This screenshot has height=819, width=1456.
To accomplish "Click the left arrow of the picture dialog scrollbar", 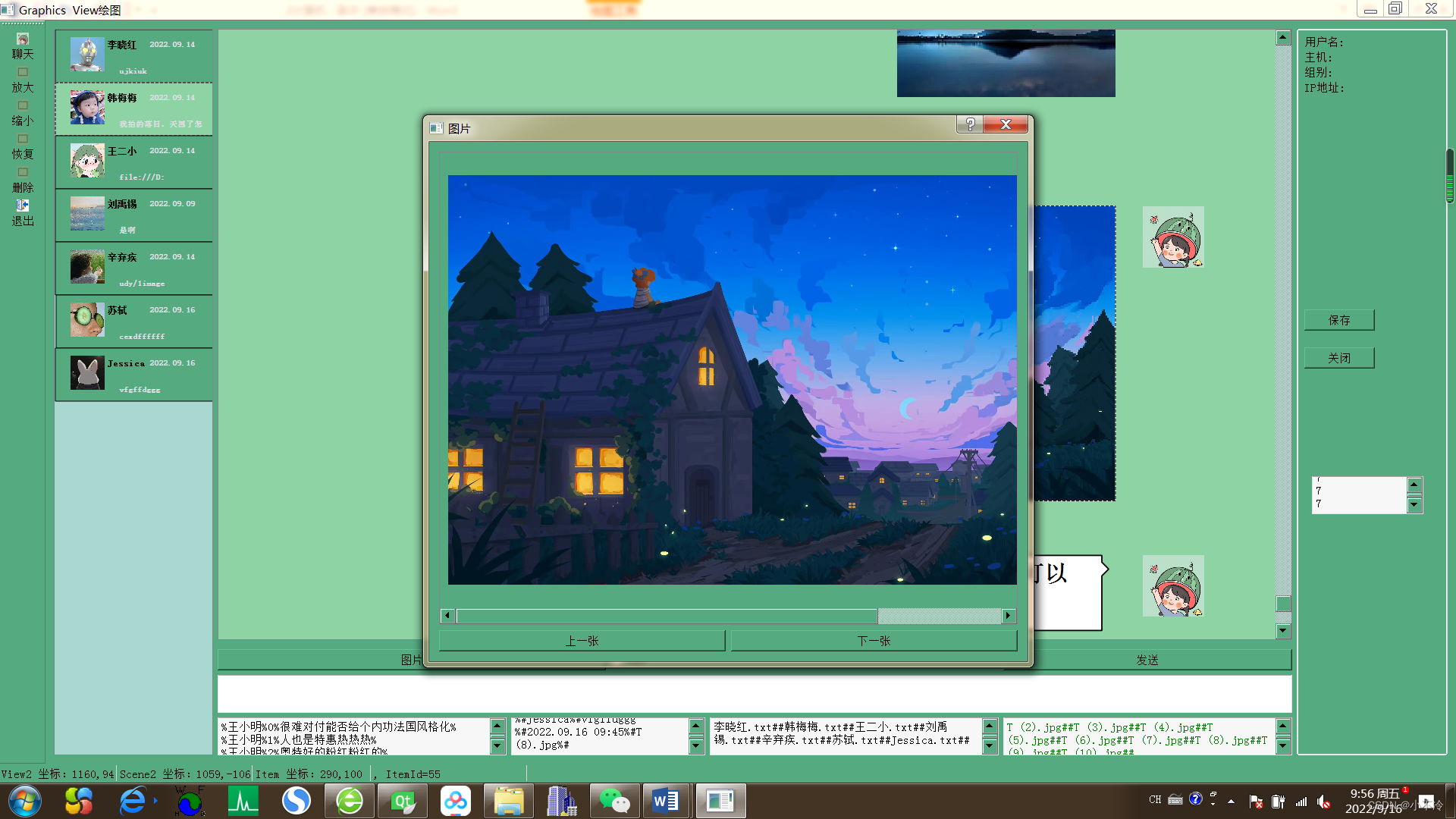I will (x=447, y=616).
